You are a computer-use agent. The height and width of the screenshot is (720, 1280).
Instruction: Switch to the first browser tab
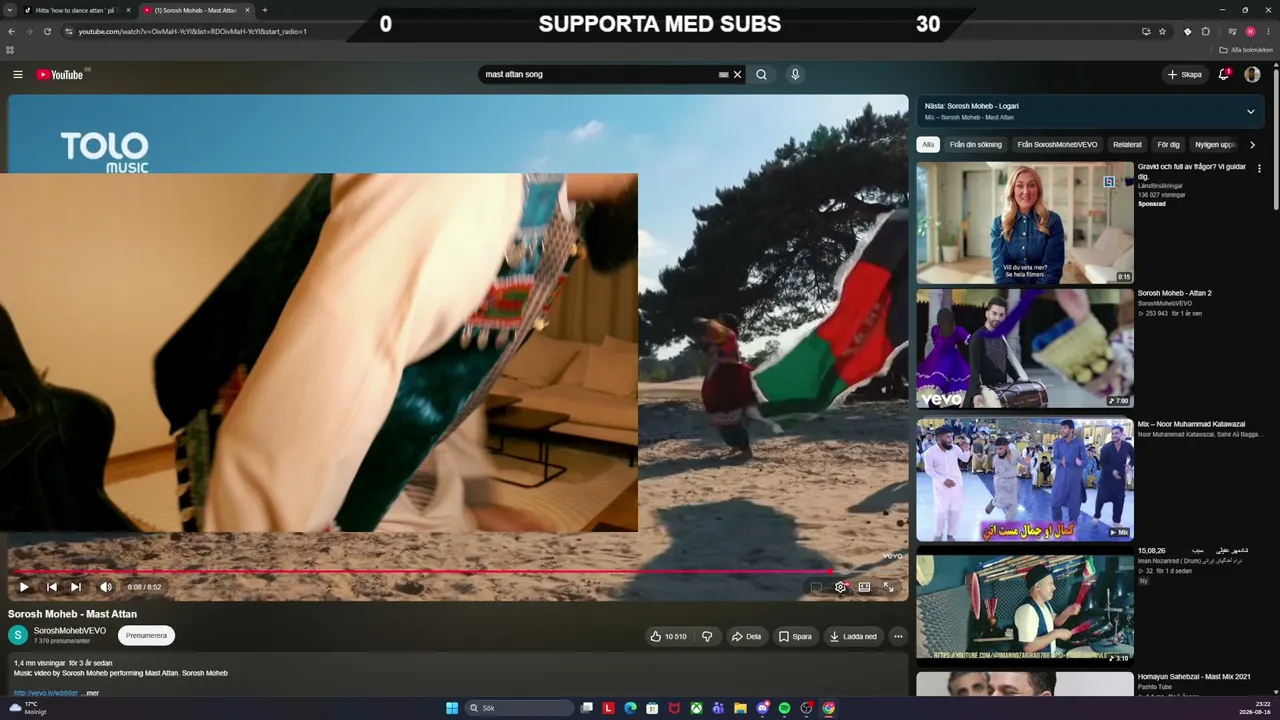click(x=75, y=10)
